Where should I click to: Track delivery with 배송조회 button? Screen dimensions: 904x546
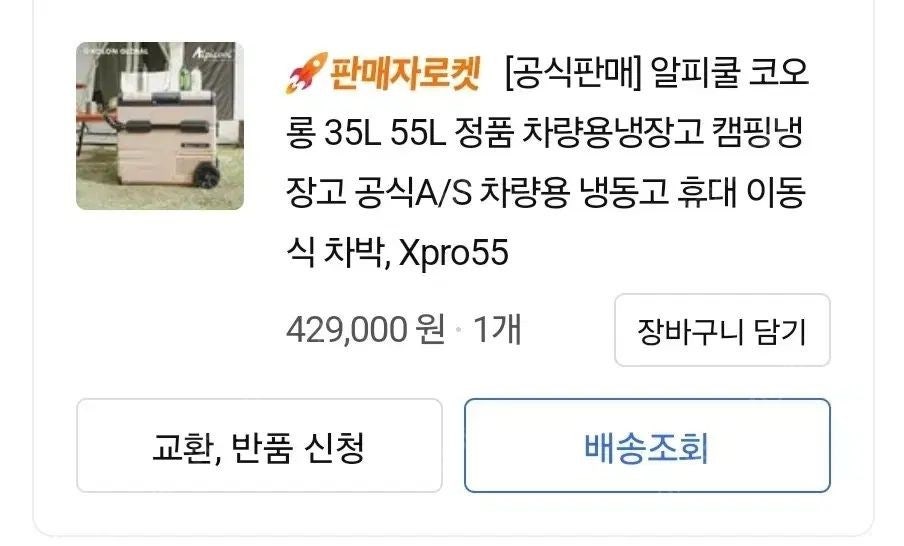[x=647, y=446]
